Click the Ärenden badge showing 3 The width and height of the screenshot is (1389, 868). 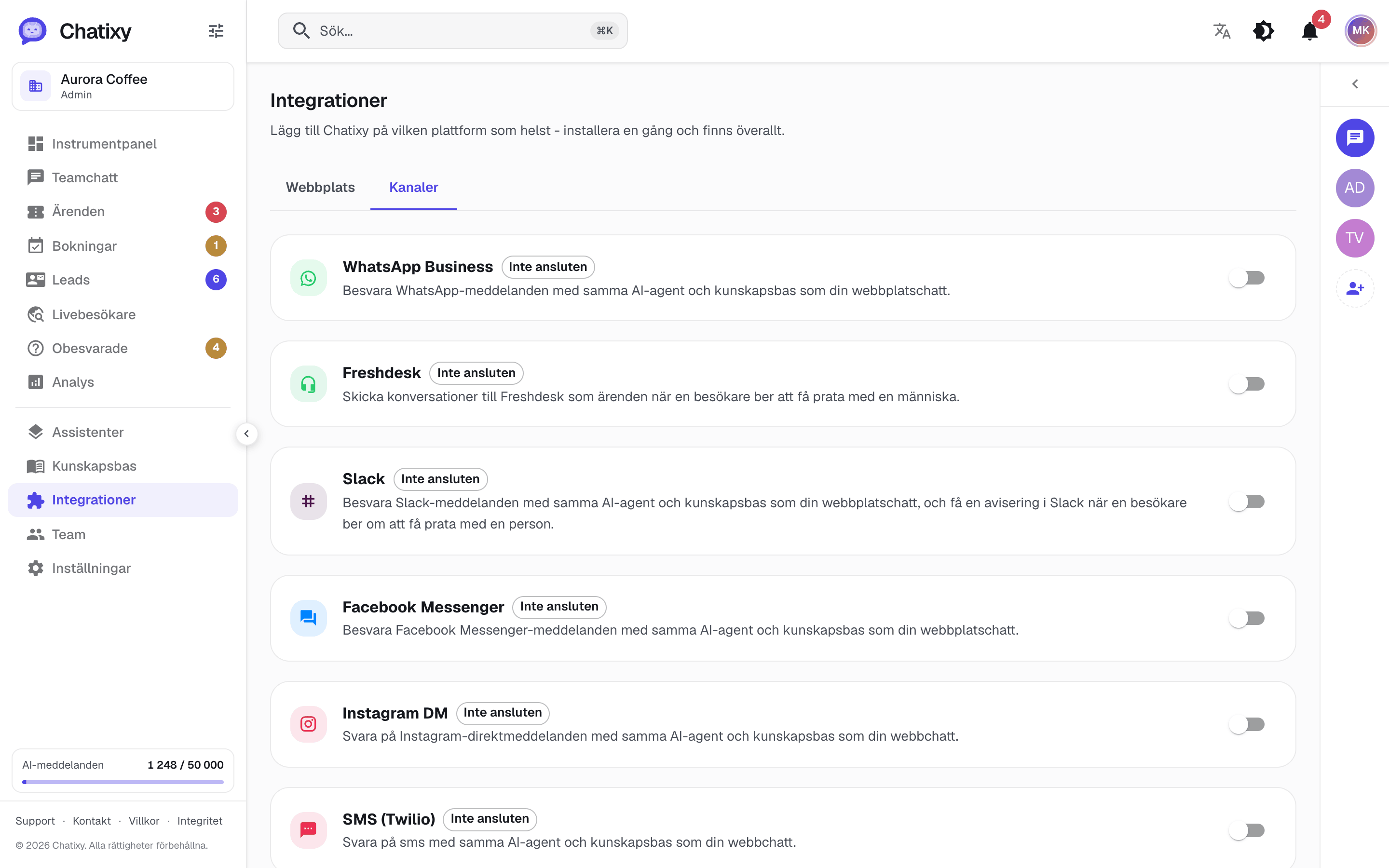[216, 211]
